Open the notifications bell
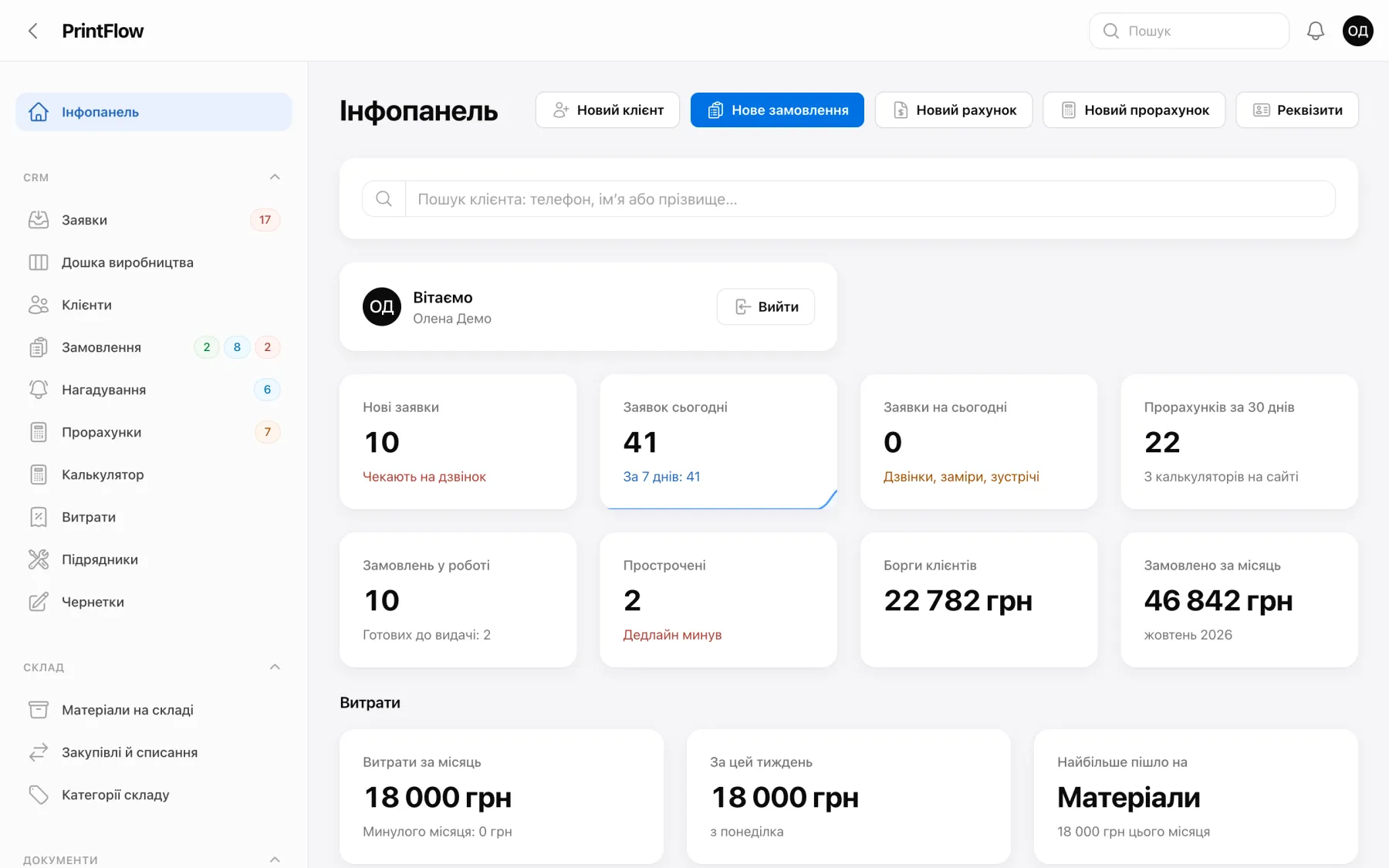The image size is (1389, 868). pos(1316,31)
